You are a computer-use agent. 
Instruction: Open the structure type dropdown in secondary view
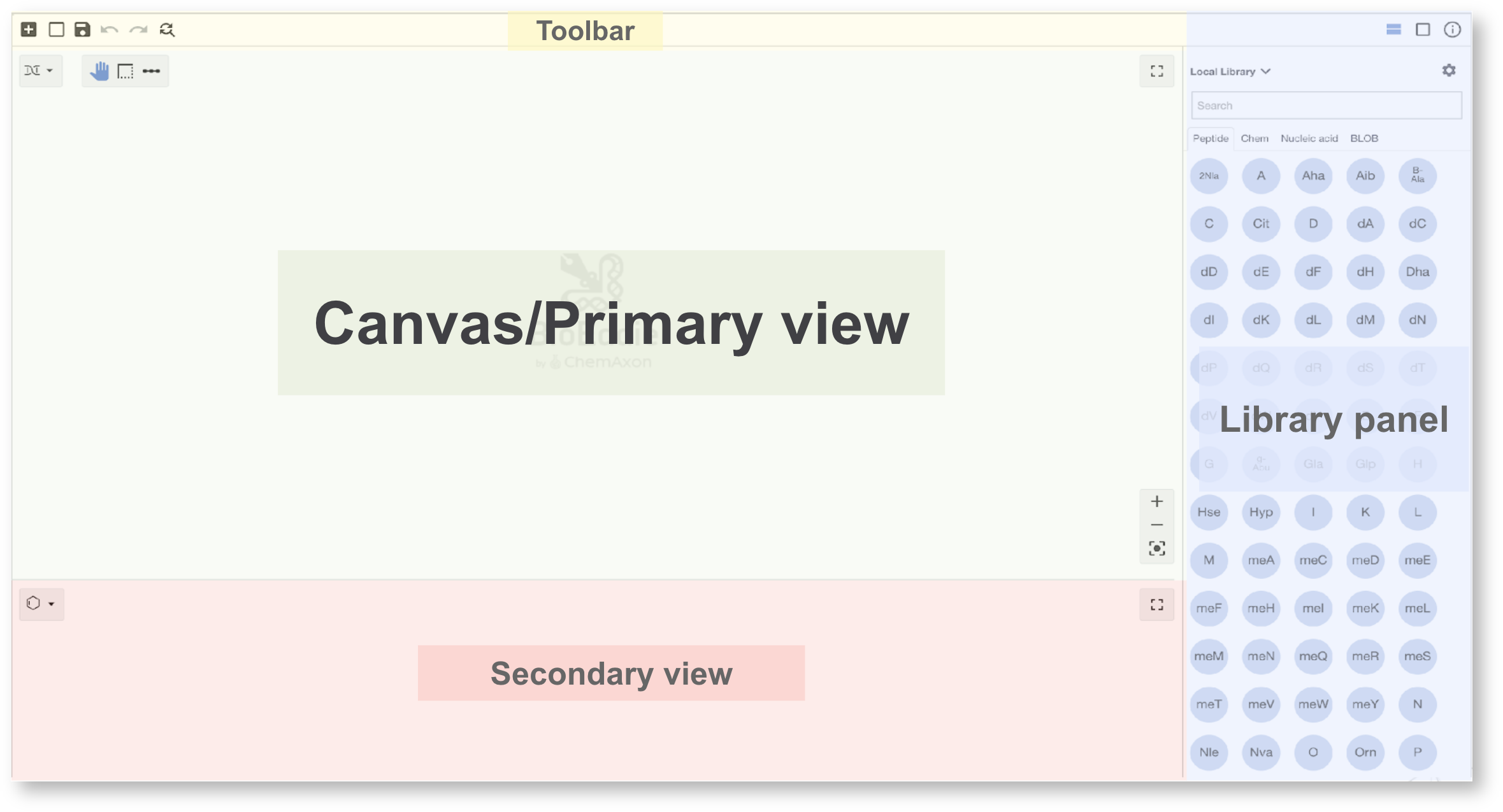click(x=41, y=604)
